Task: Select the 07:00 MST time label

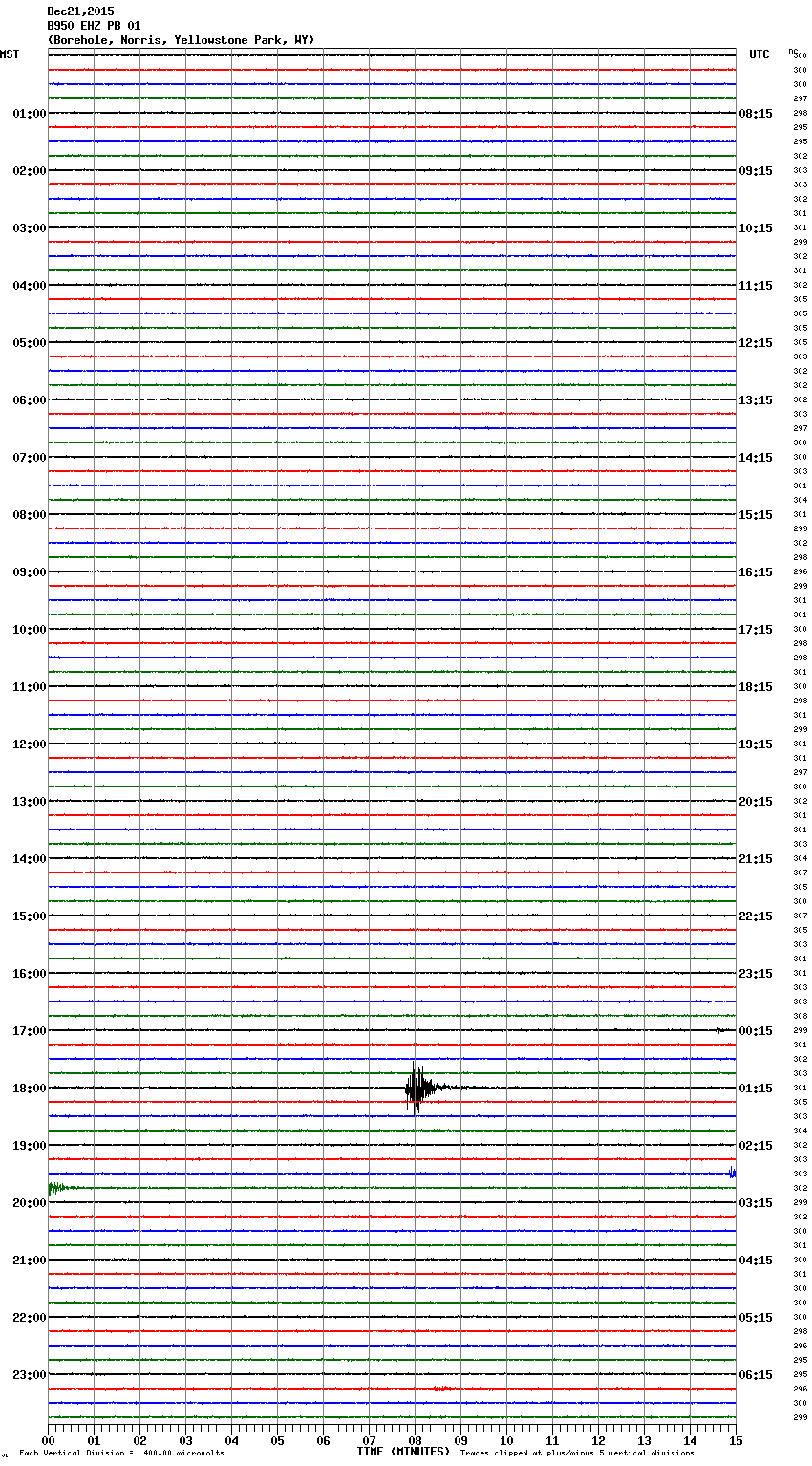Action: click(x=30, y=458)
